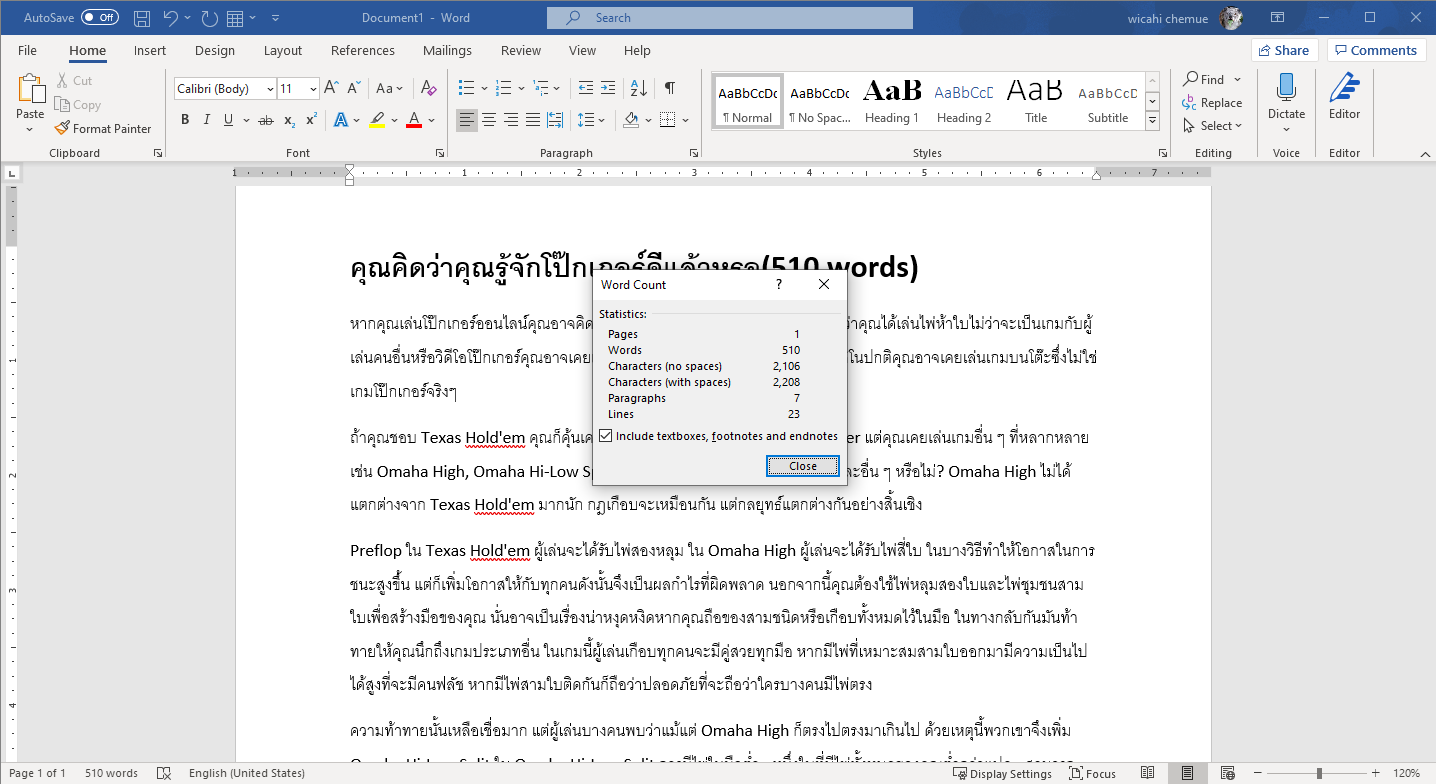This screenshot has height=784, width=1436.
Task: Click the 120% zoom level
Action: click(x=1407, y=774)
